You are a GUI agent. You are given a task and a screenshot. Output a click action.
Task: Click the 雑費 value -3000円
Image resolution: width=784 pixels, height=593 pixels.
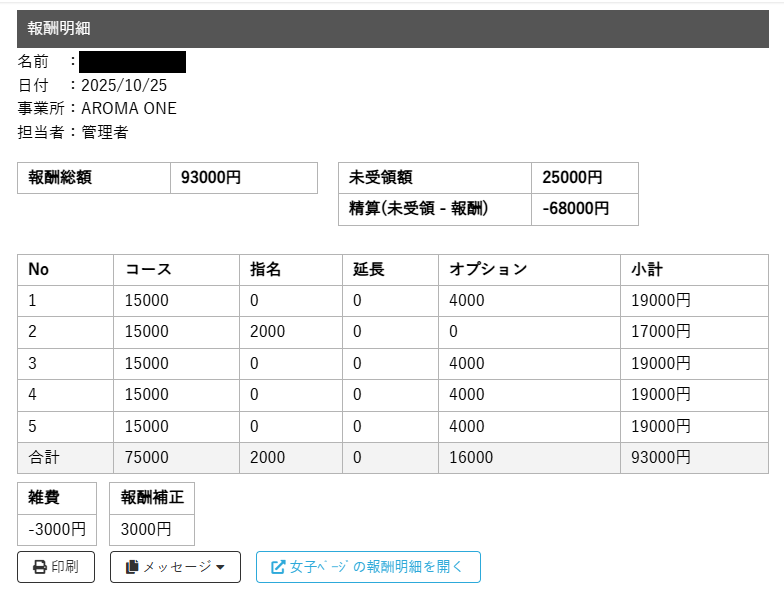tap(57, 529)
